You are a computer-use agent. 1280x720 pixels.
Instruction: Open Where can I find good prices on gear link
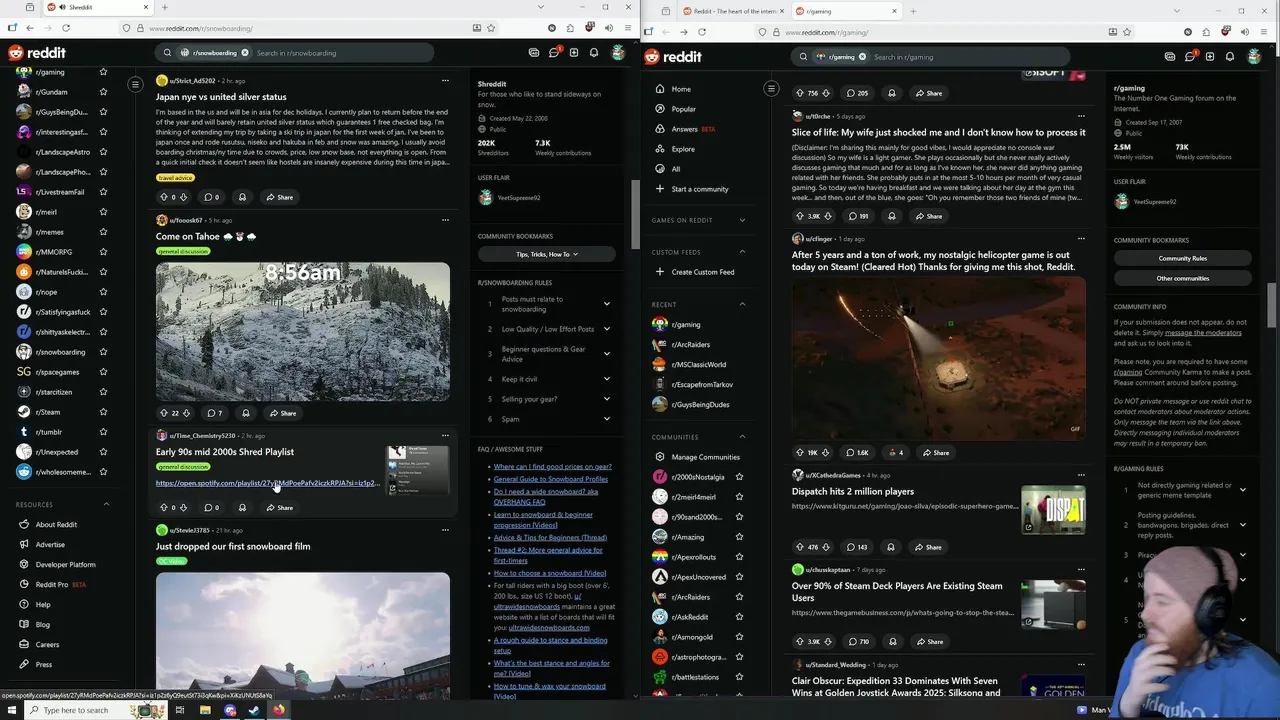pyautogui.click(x=552, y=467)
